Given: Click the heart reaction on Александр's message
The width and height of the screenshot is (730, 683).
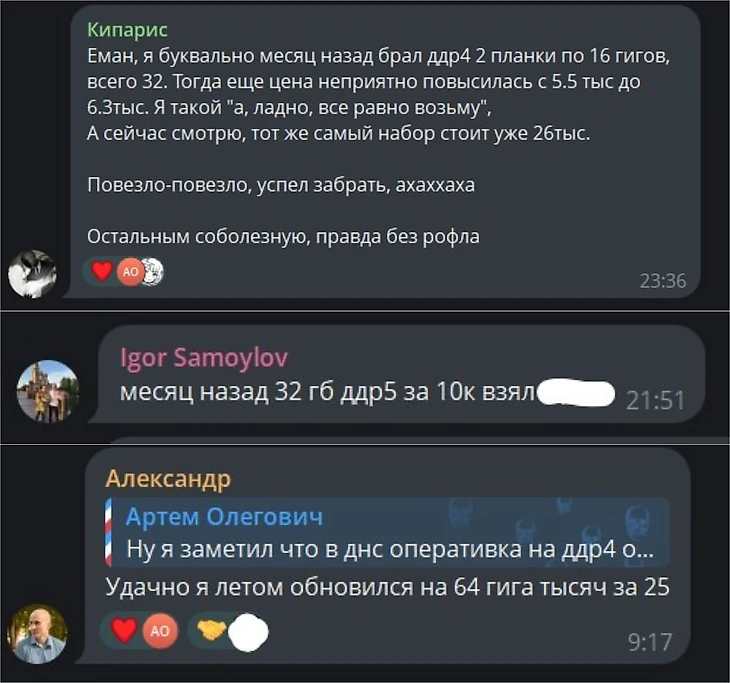Looking at the screenshot, I should (124, 630).
